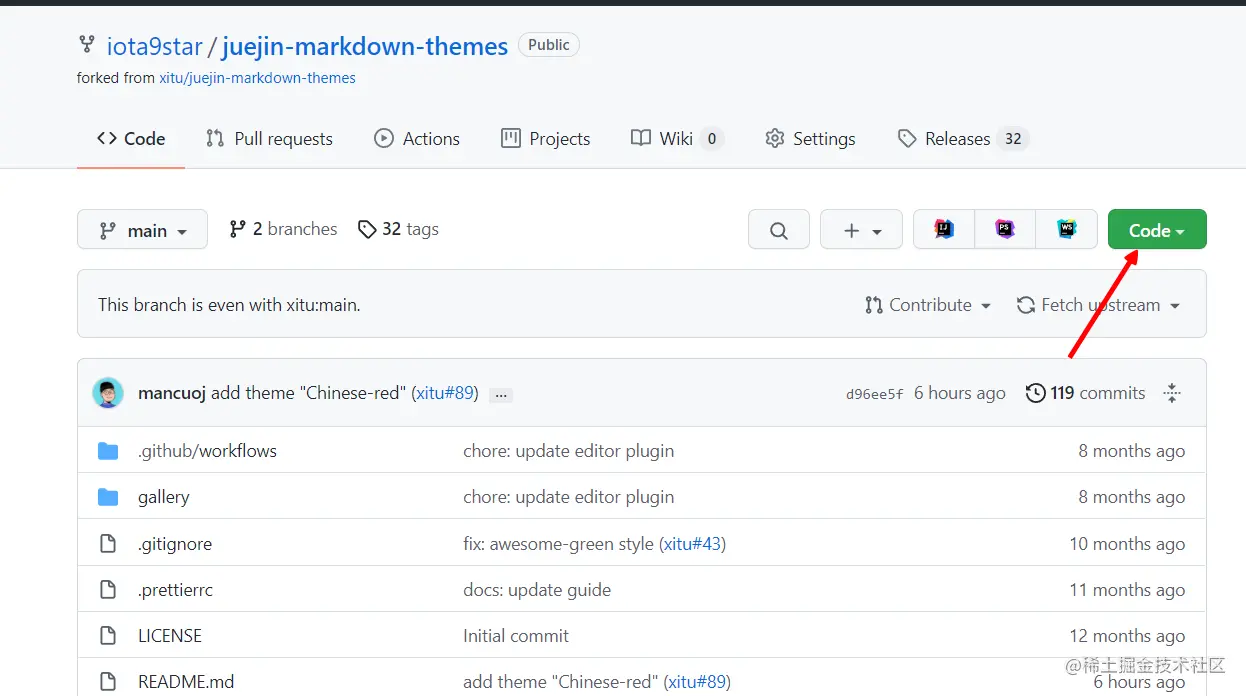Open the main branch dropdown
1246x696 pixels.
point(142,230)
